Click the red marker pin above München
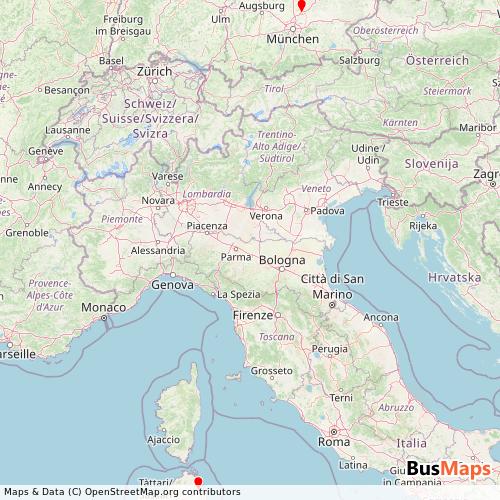This screenshot has width=500, height=500. tap(302, 5)
